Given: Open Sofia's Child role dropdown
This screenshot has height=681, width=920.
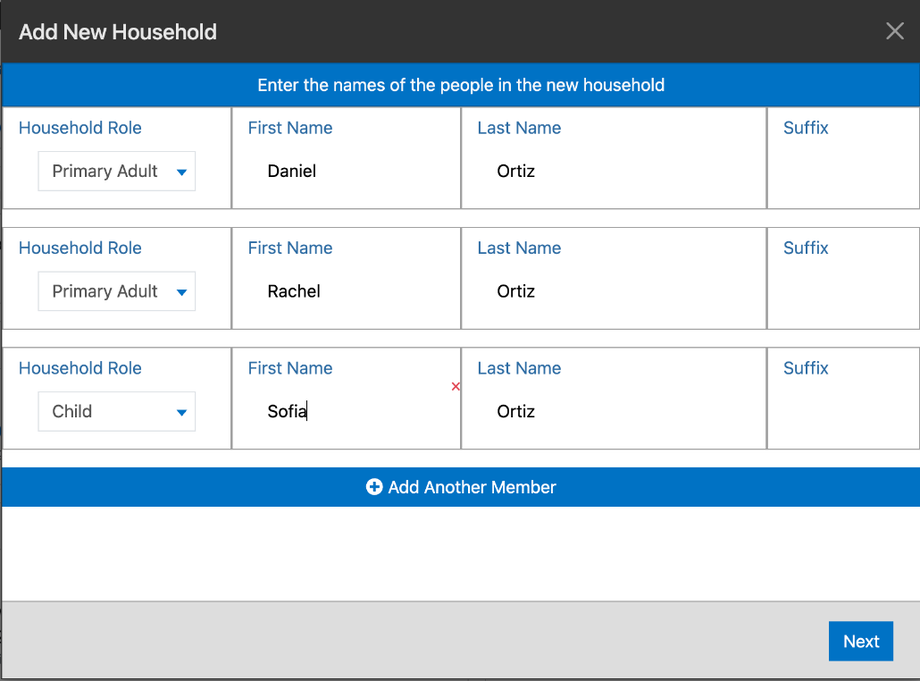Looking at the screenshot, I should point(117,412).
